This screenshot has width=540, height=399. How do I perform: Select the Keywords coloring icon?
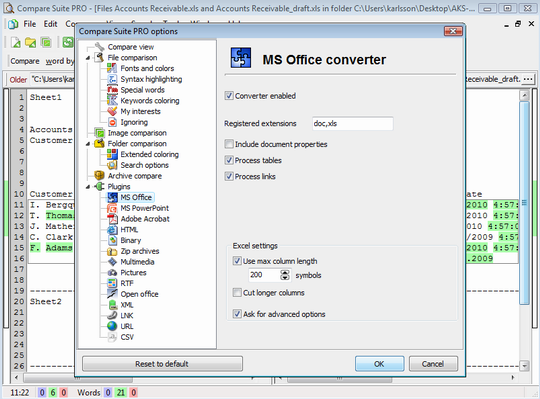(x=112, y=100)
